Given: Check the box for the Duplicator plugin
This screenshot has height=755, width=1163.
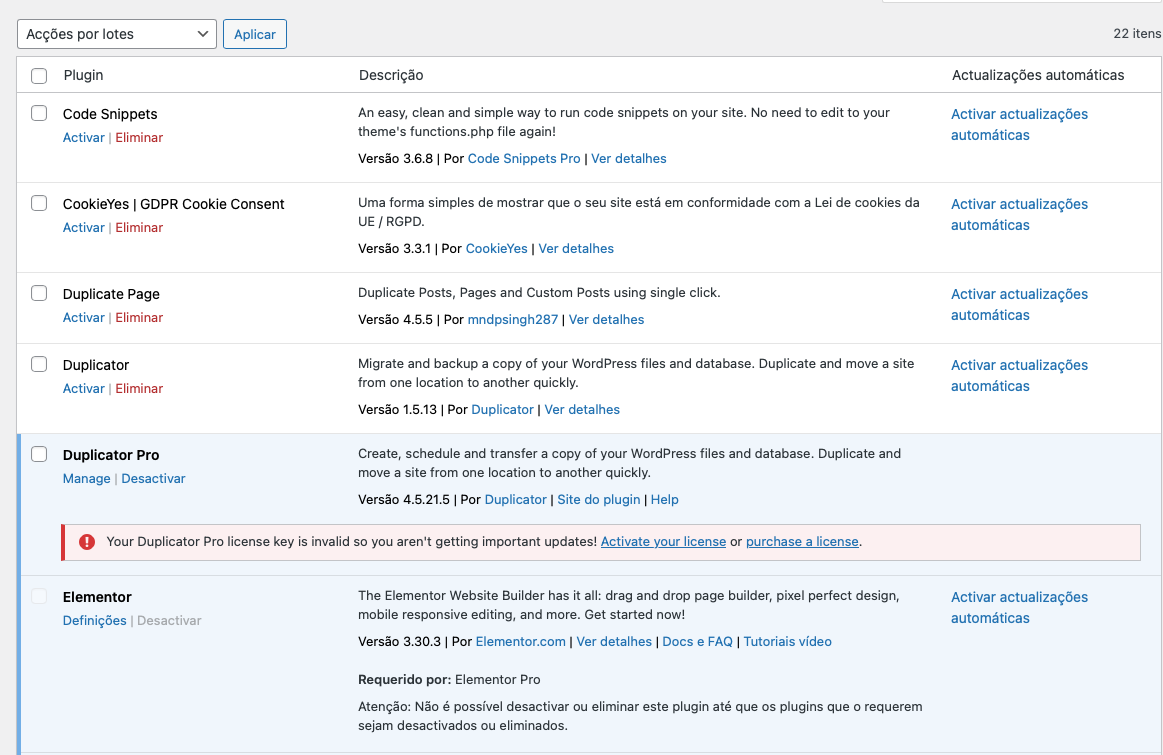Looking at the screenshot, I should click(x=39, y=364).
